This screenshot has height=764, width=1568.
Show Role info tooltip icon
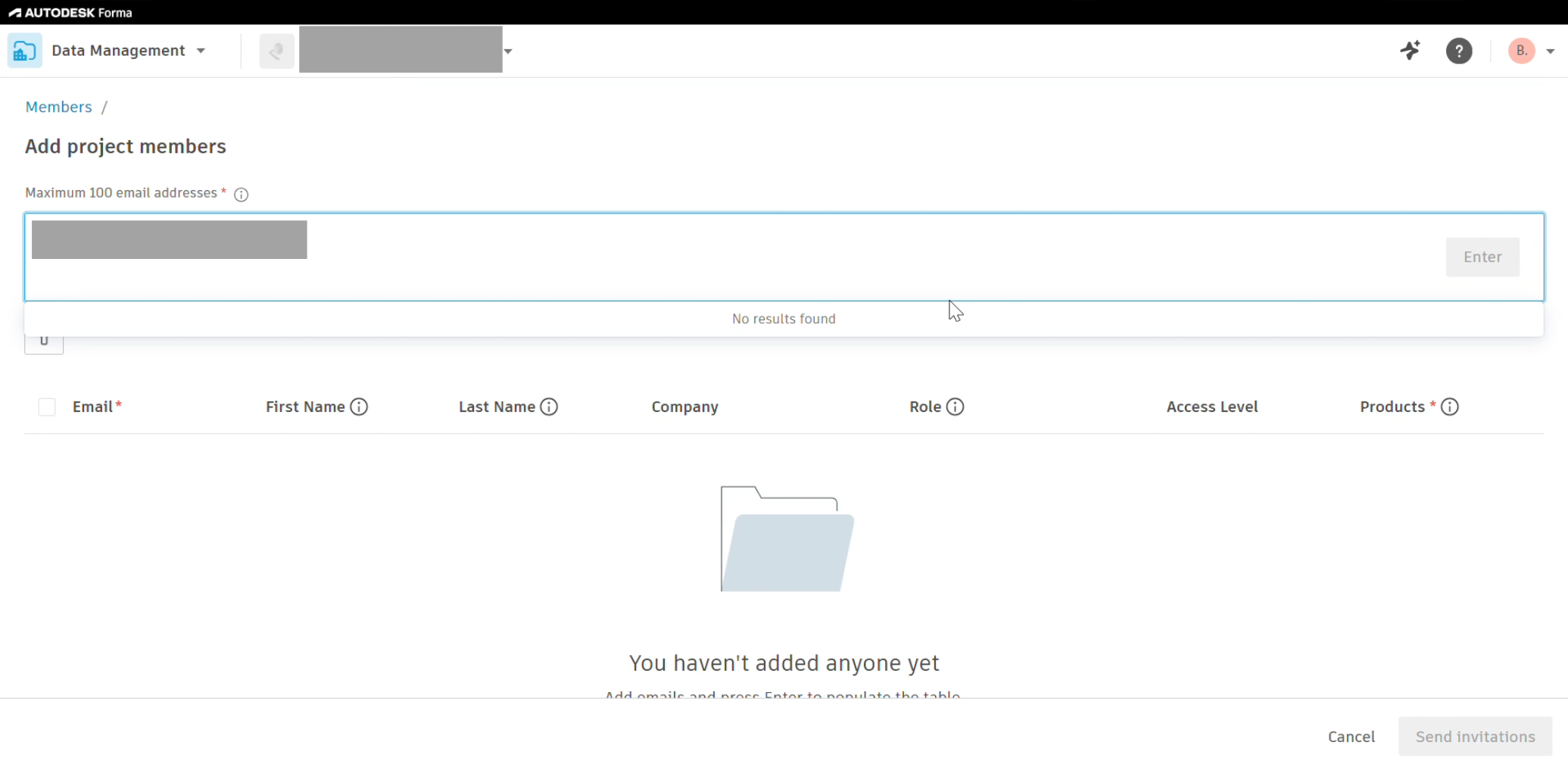pos(955,407)
